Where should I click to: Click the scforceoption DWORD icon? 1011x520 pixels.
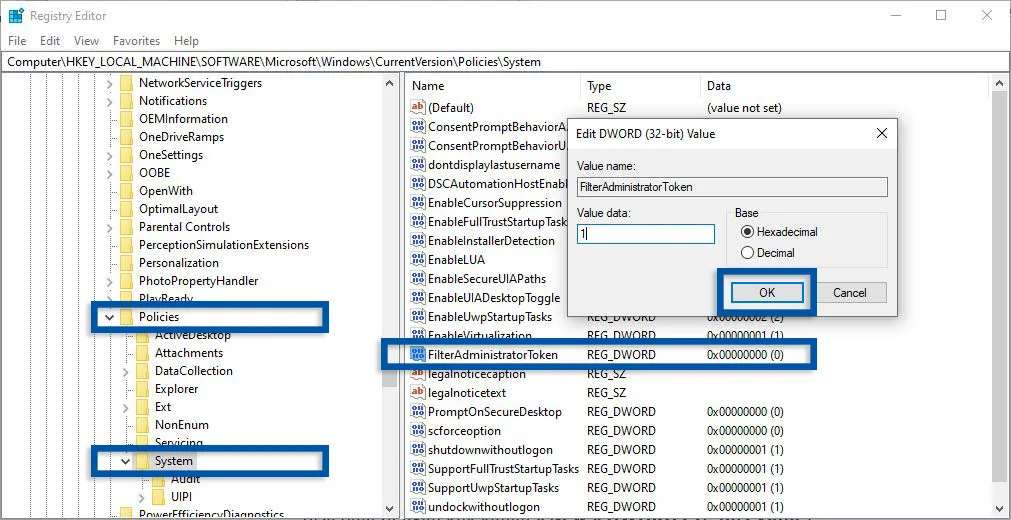click(418, 430)
